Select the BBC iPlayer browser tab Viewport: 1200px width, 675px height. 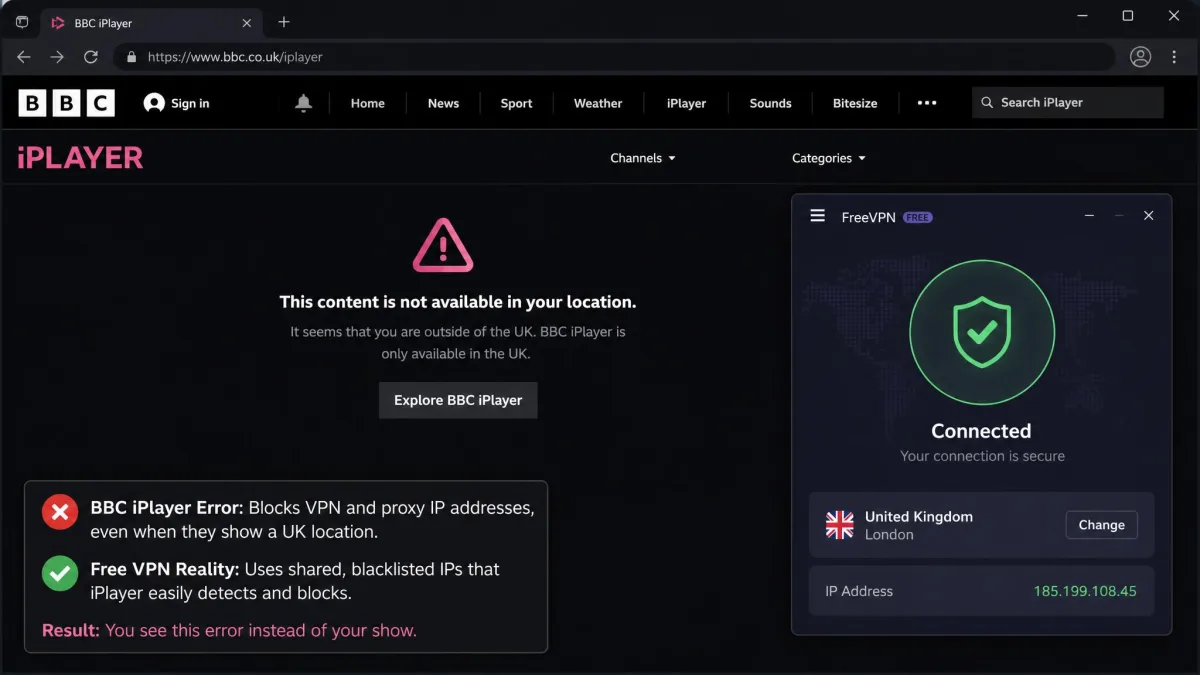tap(150, 23)
